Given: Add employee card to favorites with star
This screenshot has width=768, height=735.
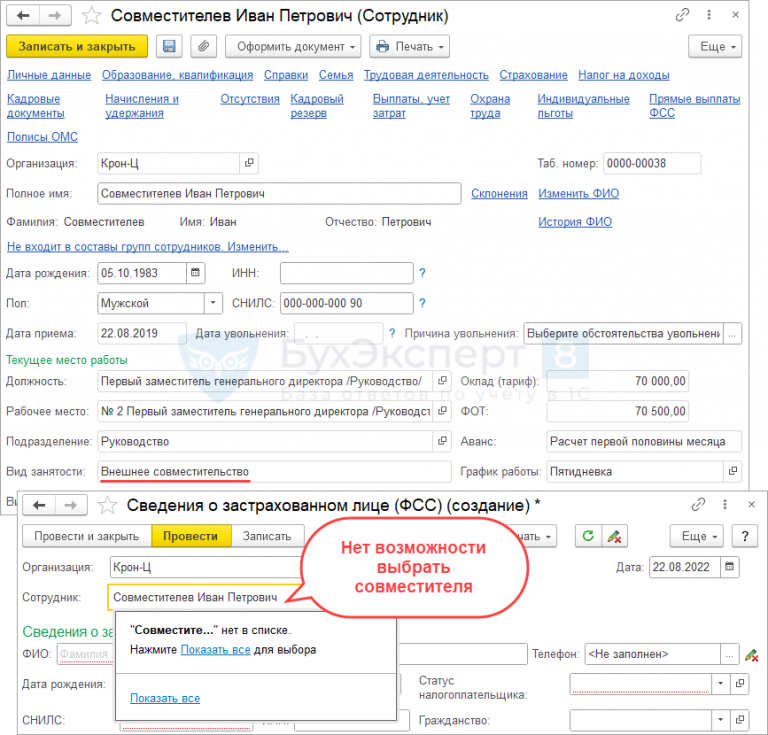Looking at the screenshot, I should 91,16.
